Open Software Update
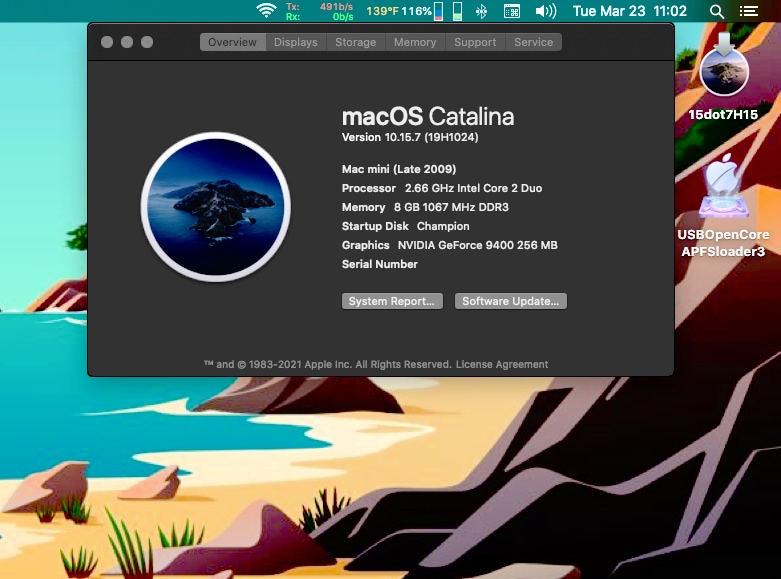The image size is (781, 579). click(511, 301)
